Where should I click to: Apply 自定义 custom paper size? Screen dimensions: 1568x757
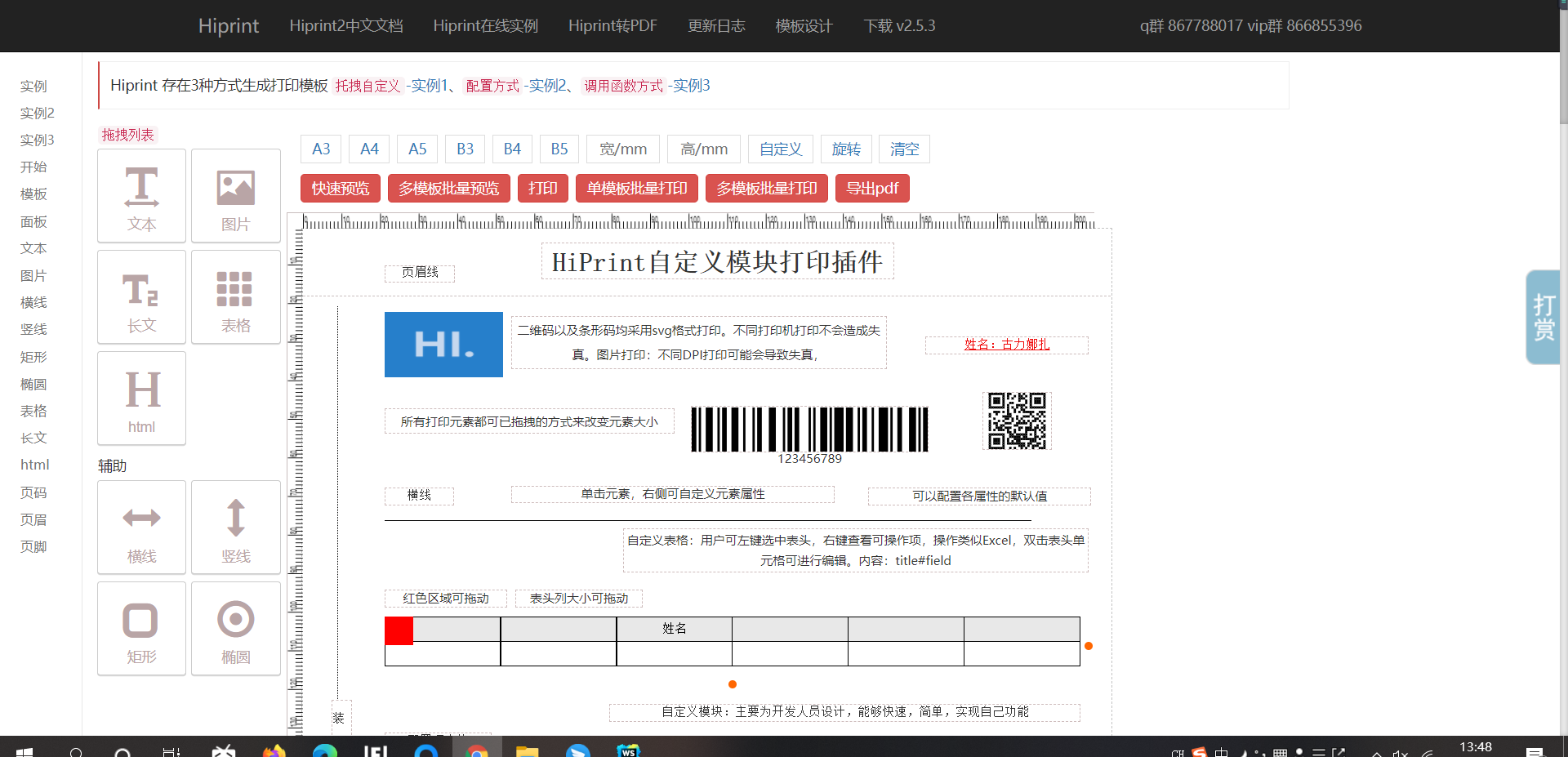(x=781, y=149)
